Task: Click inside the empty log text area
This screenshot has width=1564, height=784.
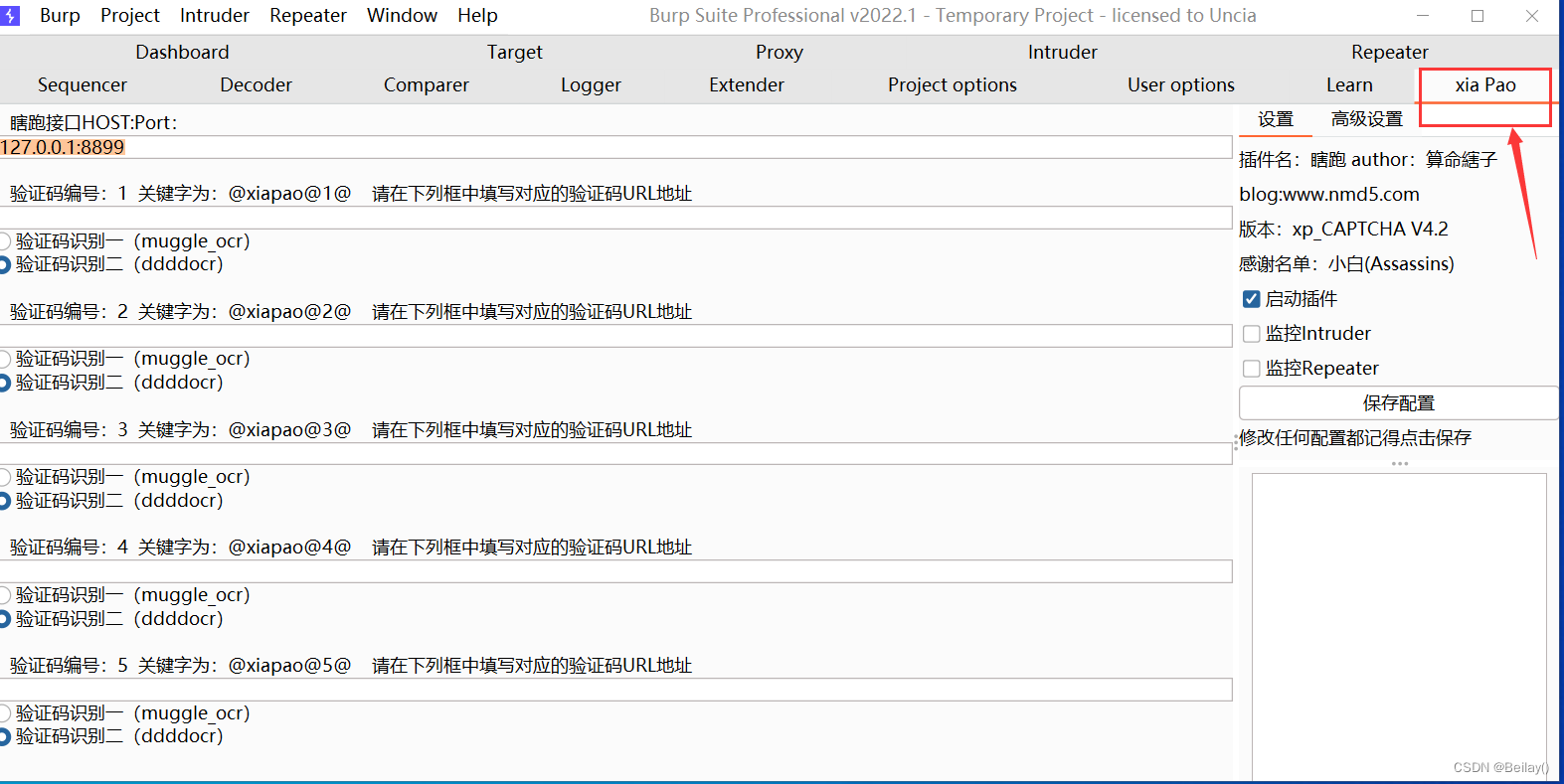Action: [x=1399, y=626]
